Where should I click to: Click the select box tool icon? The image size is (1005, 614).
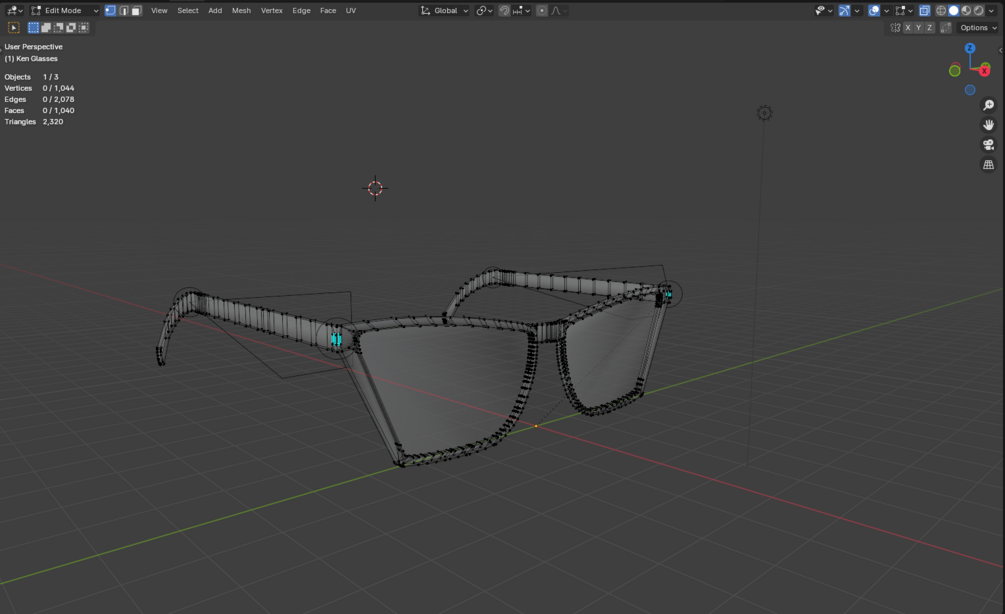tap(13, 28)
